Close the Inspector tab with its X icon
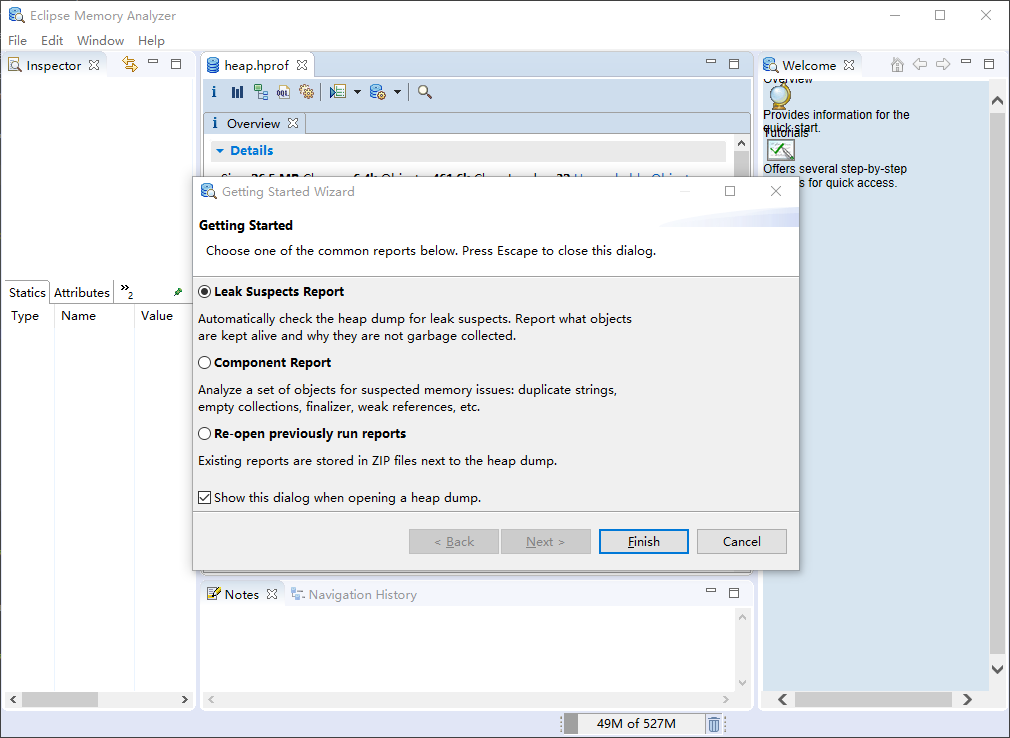1010x738 pixels. 94,65
